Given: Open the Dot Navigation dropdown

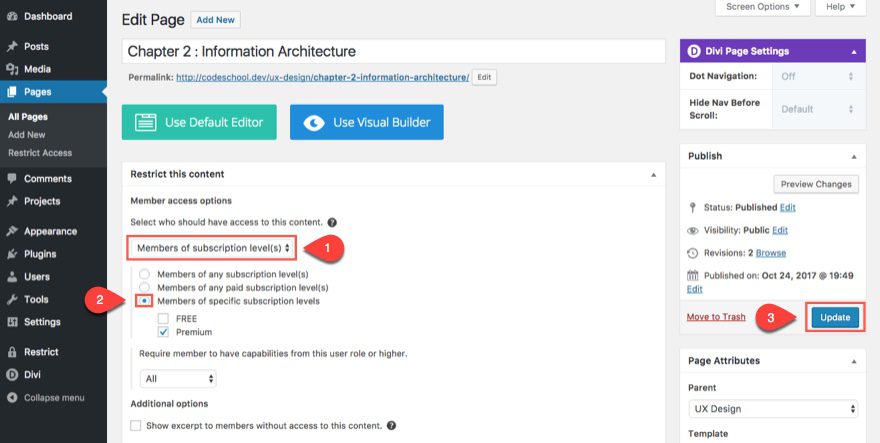Looking at the screenshot, I should (815, 76).
